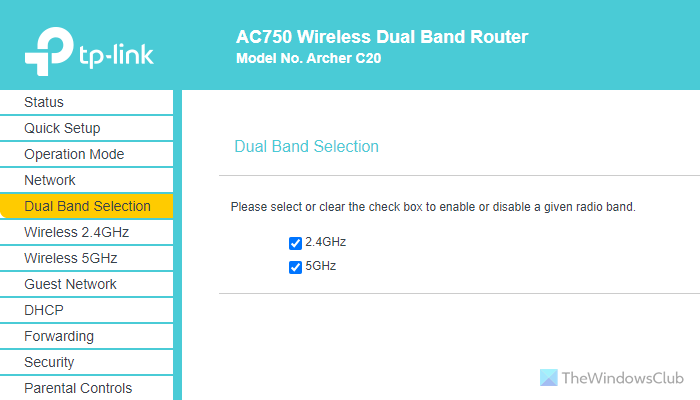The width and height of the screenshot is (700, 400).
Task: Open Wireless 2.4GHz settings
Action: pos(77,232)
